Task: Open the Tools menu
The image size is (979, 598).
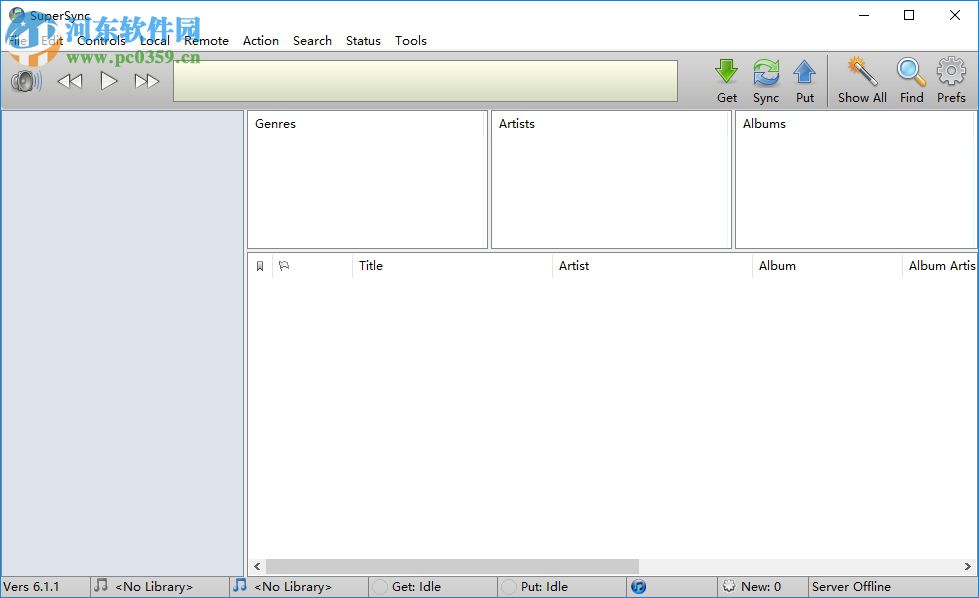Action: point(411,41)
